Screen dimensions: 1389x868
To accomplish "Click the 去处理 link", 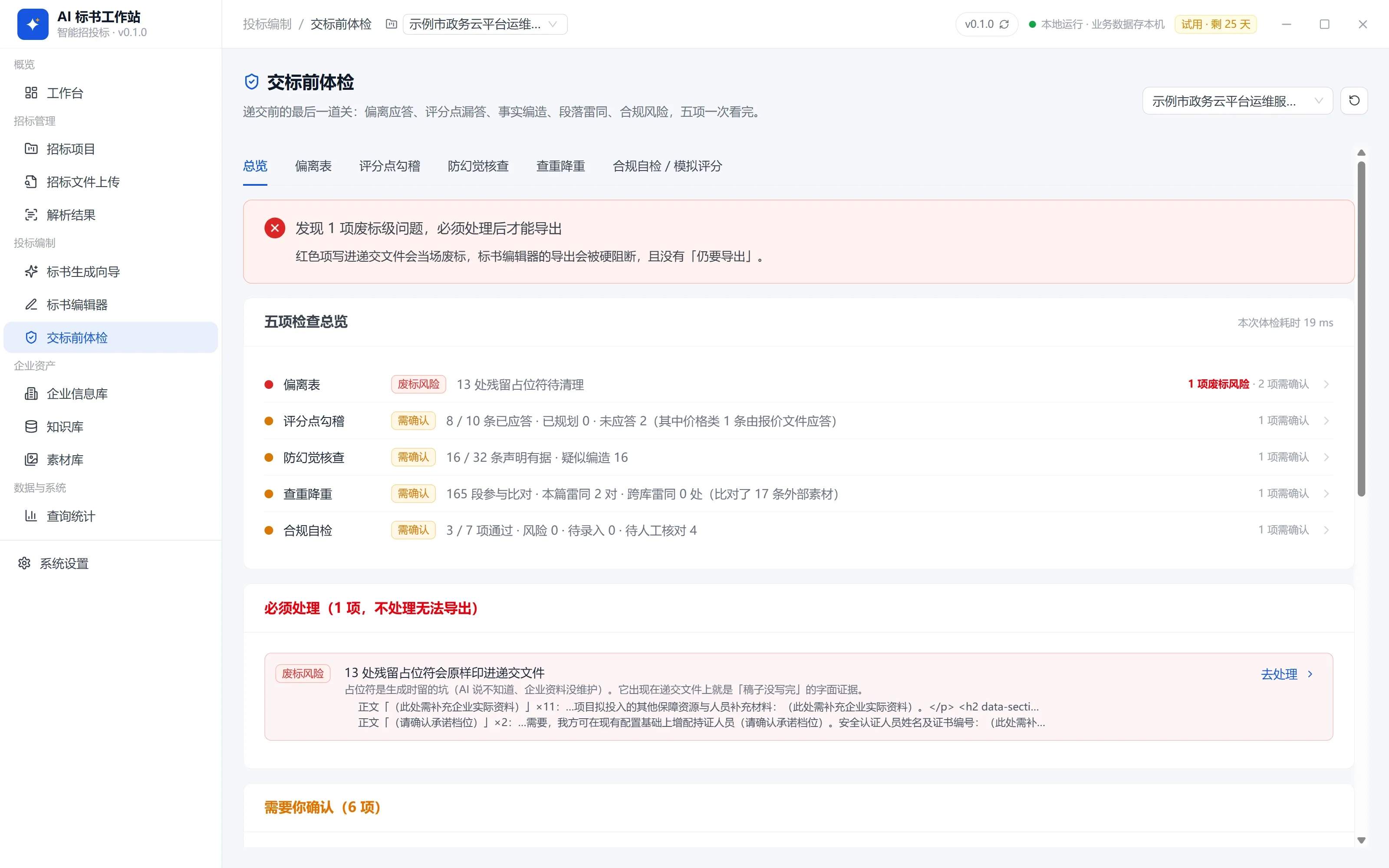I will pyautogui.click(x=1286, y=674).
